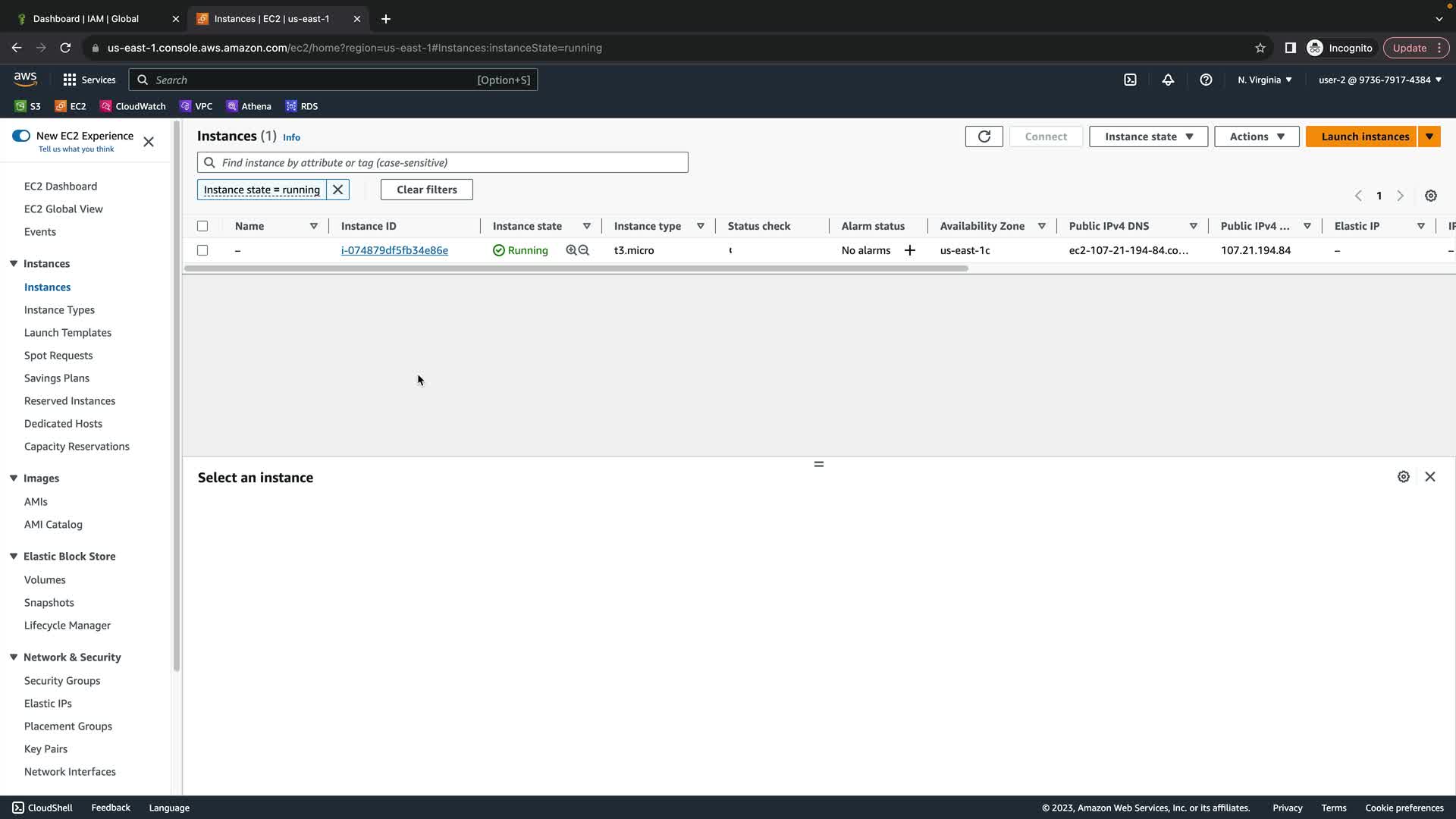Click the Clear filters button
The width and height of the screenshot is (1456, 819).
coord(426,190)
